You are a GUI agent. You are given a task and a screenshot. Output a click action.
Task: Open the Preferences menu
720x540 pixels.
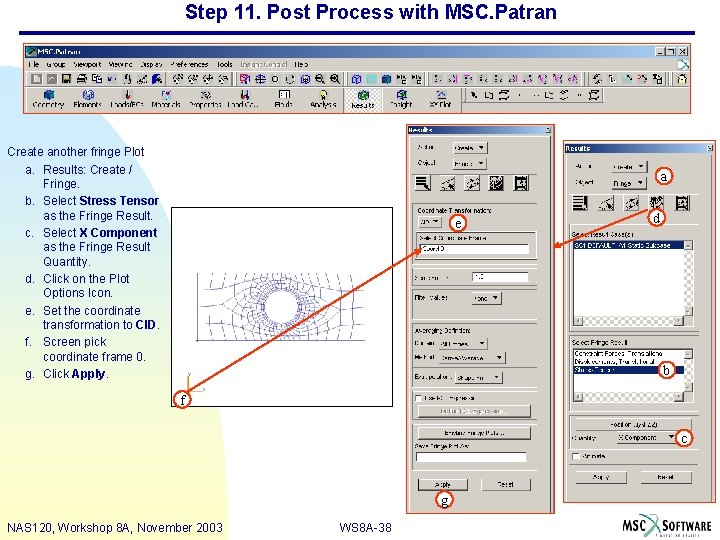[x=189, y=64]
